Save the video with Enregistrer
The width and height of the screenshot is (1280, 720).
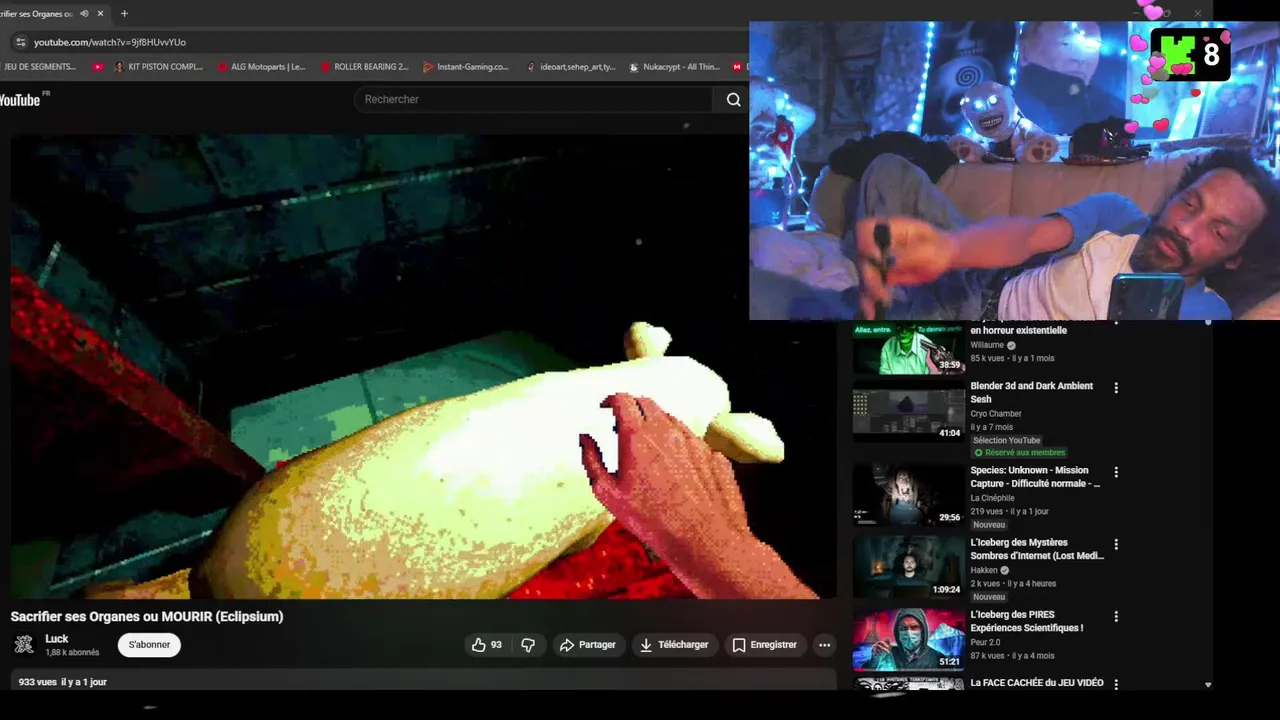[765, 645]
